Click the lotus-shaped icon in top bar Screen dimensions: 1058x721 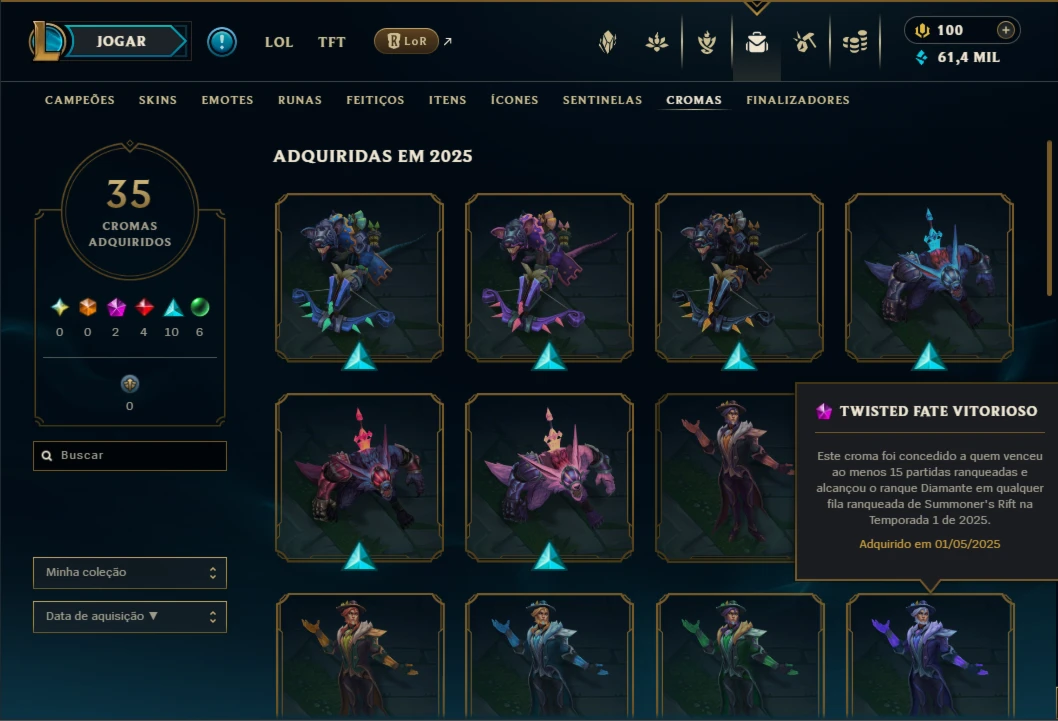657,42
